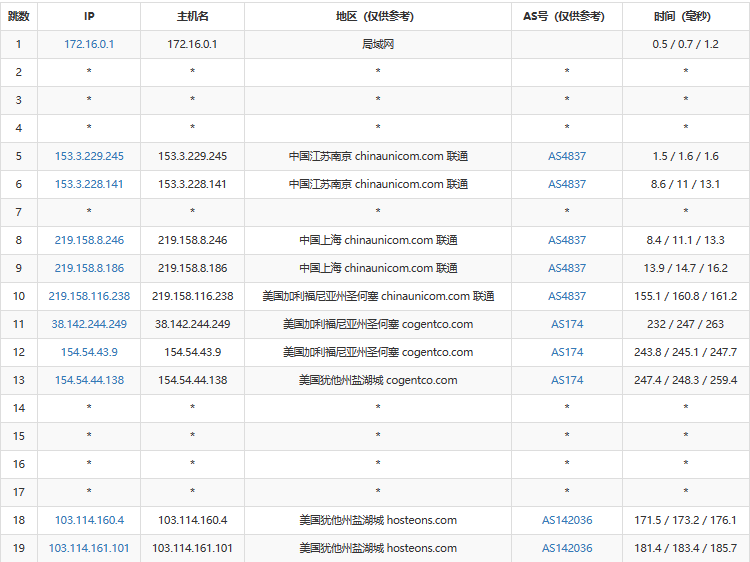Image resolution: width=750 pixels, height=562 pixels.
Task: Click IP link 172.16.0.1
Action: (x=89, y=44)
